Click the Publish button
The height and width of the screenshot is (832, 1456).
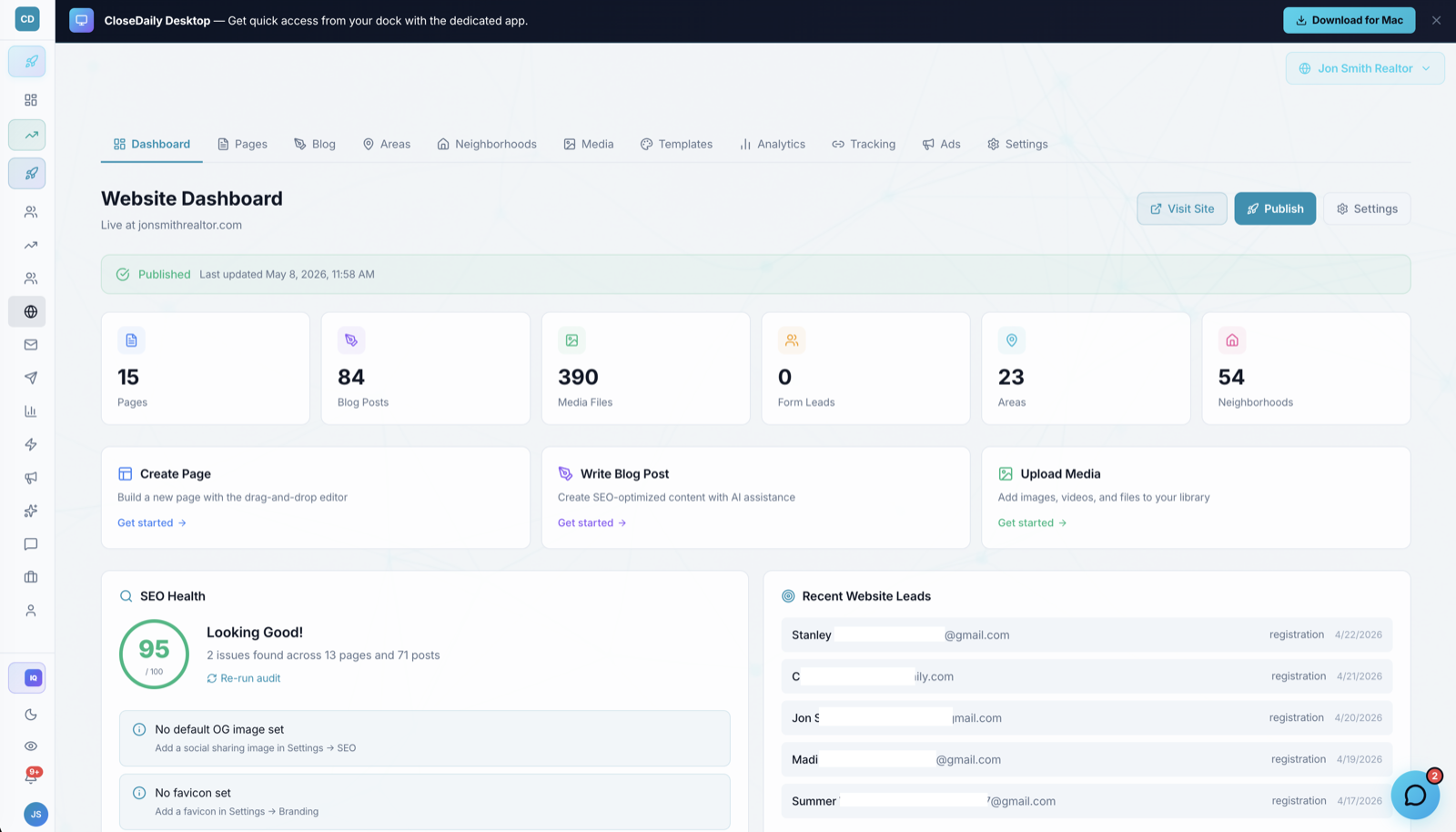pos(1275,208)
